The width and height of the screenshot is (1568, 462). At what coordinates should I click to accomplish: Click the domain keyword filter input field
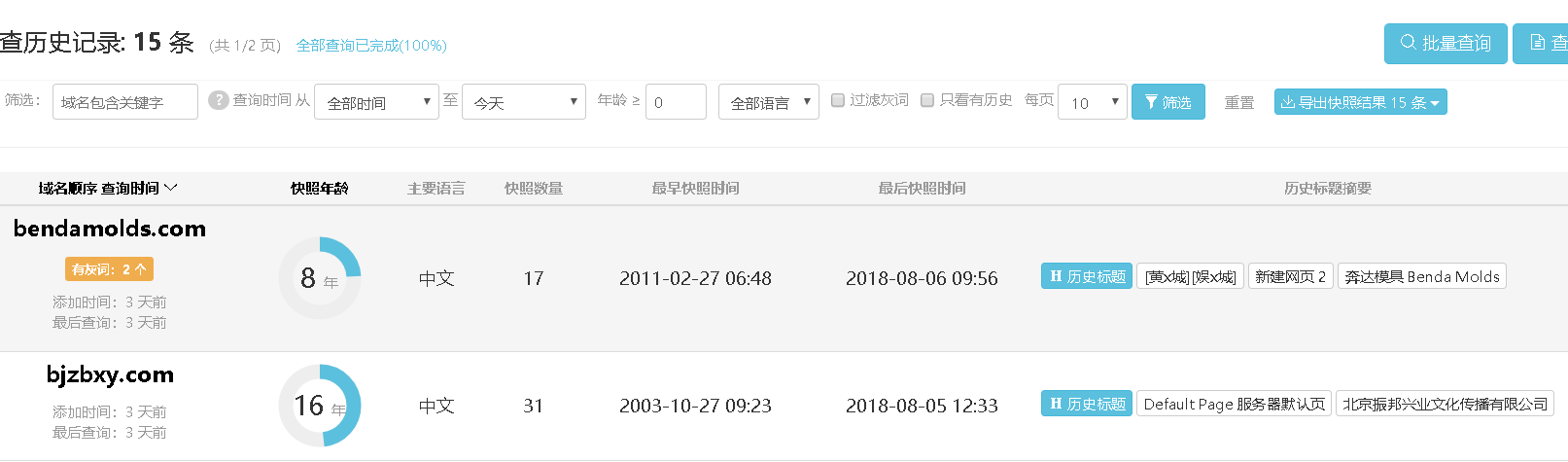[125, 101]
